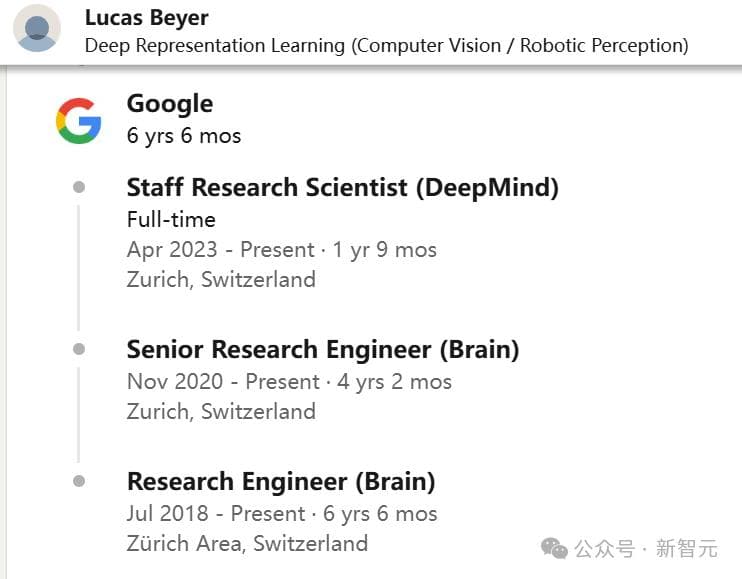Click the bottom timeline dot beside Jul 2018 role
The width and height of the screenshot is (742, 579).
79,481
